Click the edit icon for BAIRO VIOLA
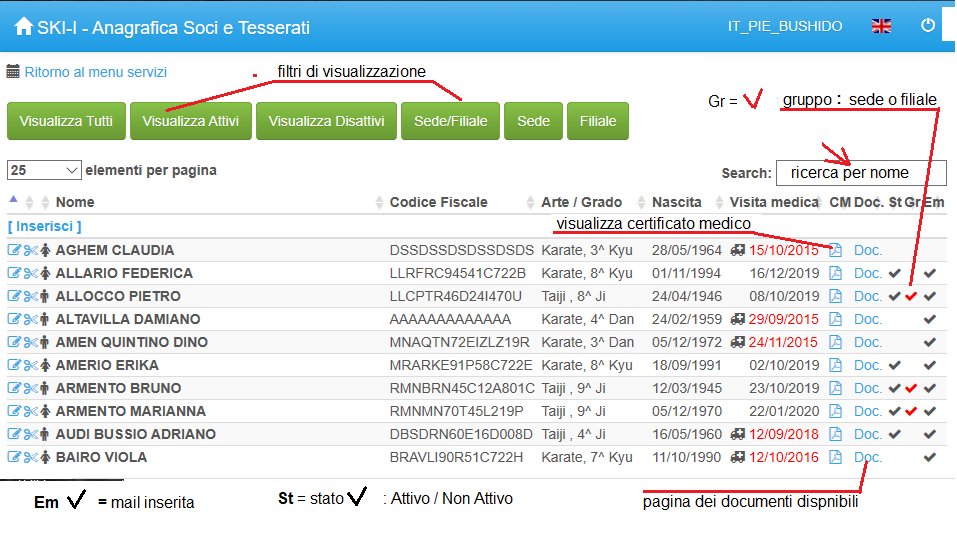Image resolution: width=957 pixels, height=534 pixels. [x=14, y=457]
